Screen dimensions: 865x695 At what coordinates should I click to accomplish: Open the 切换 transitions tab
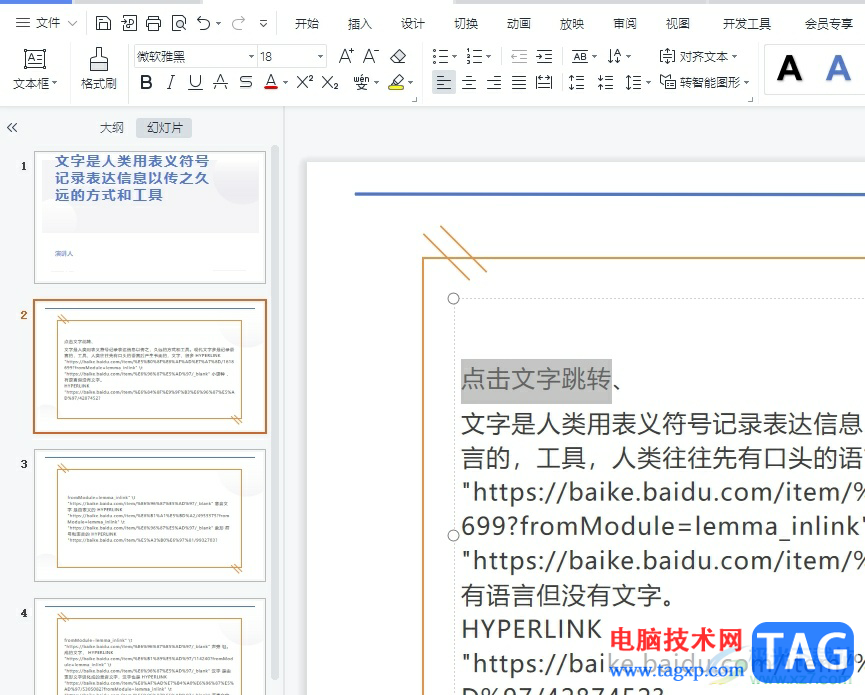tap(466, 24)
